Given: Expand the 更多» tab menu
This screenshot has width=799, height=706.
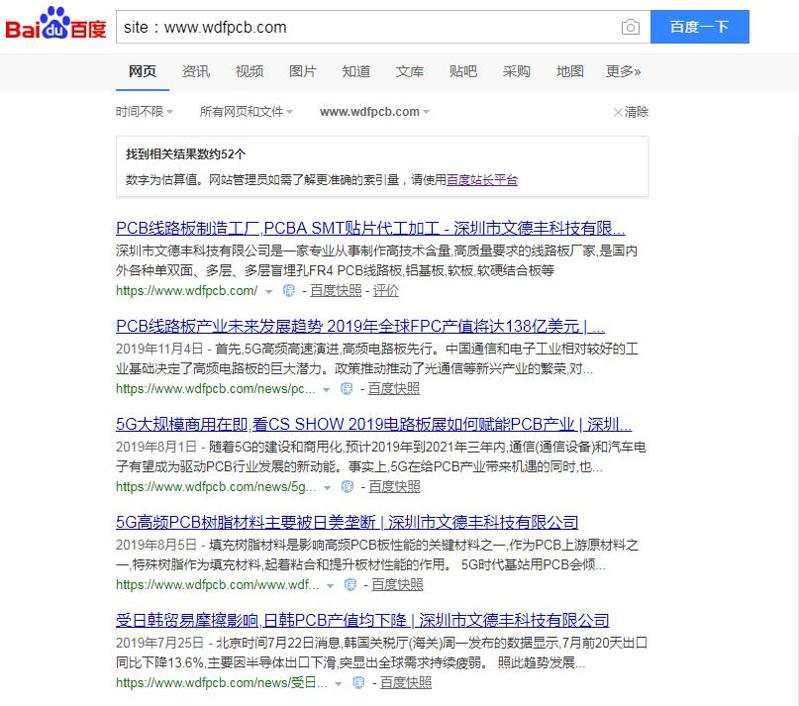Looking at the screenshot, I should coord(623,71).
